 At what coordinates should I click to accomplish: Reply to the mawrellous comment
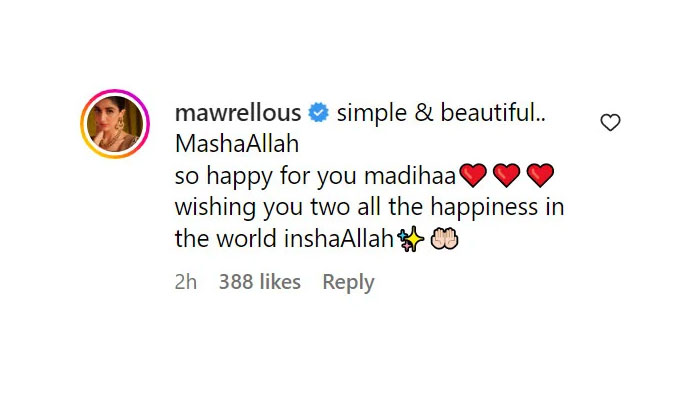point(348,282)
